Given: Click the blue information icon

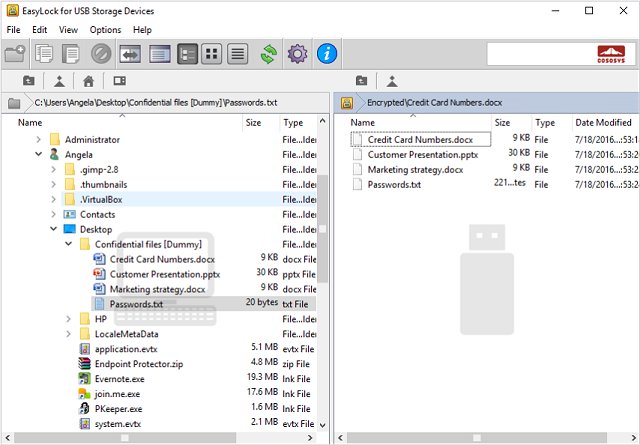Looking at the screenshot, I should pyautogui.click(x=327, y=54).
